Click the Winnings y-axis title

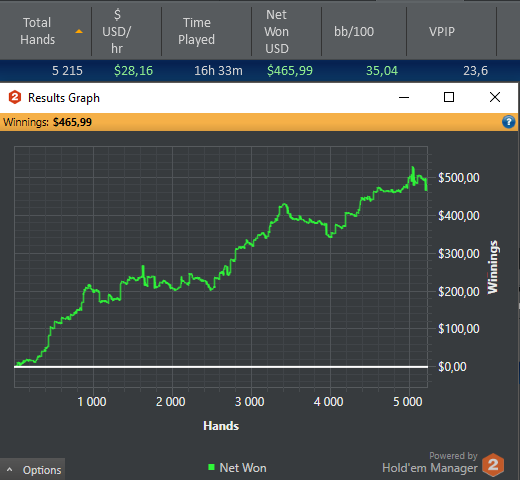pyautogui.click(x=492, y=267)
